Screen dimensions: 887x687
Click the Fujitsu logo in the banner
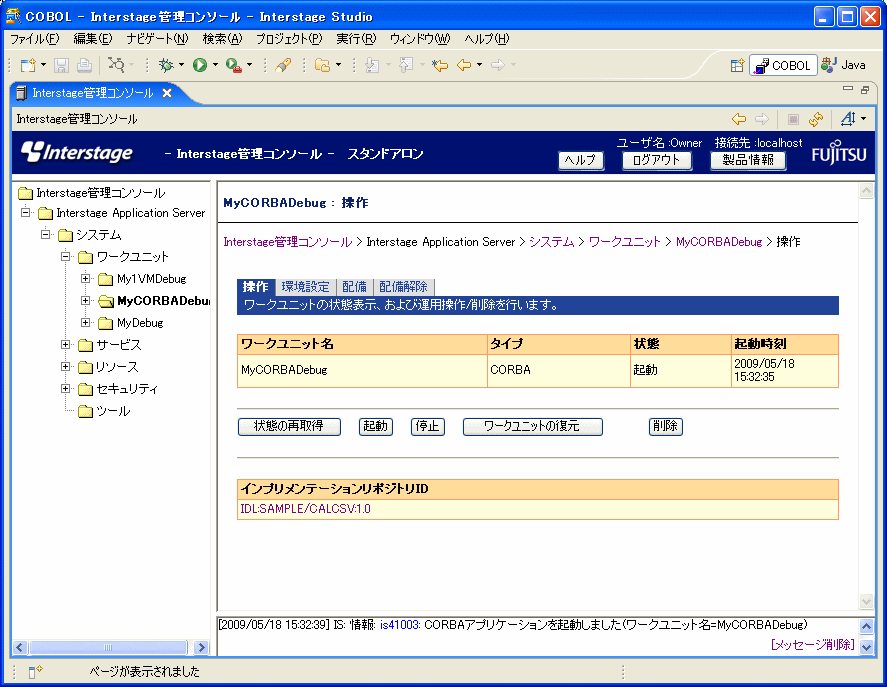839,152
